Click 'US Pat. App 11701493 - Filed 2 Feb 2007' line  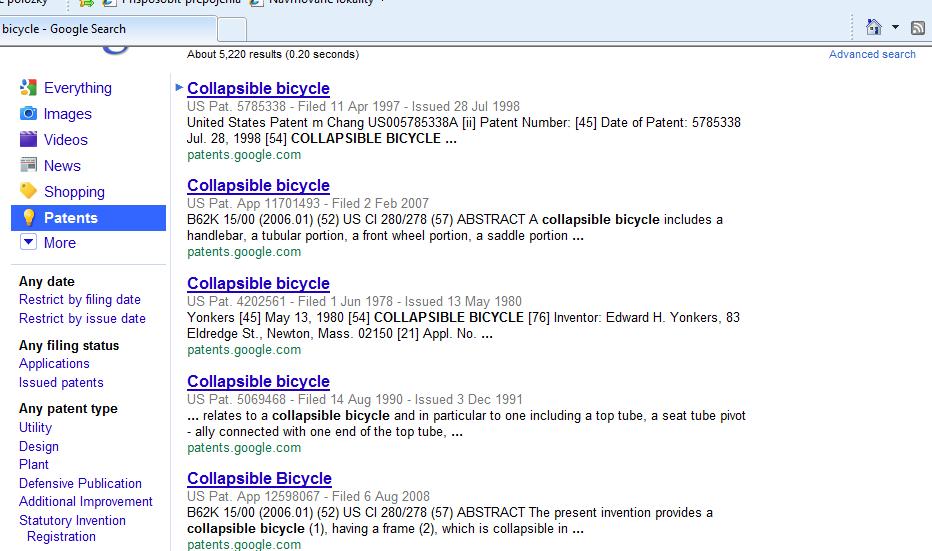(308, 203)
